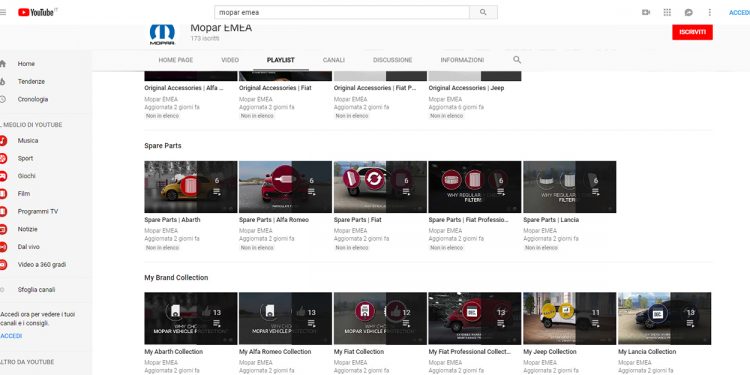Click the Film sidebar icon
Image resolution: width=750 pixels, height=375 pixels.
point(3,194)
